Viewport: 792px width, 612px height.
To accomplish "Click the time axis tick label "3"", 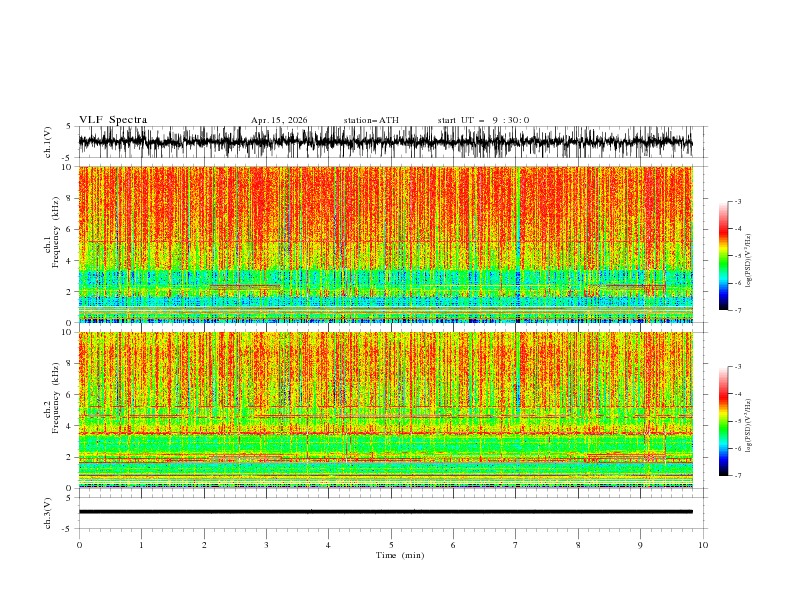I will (266, 545).
